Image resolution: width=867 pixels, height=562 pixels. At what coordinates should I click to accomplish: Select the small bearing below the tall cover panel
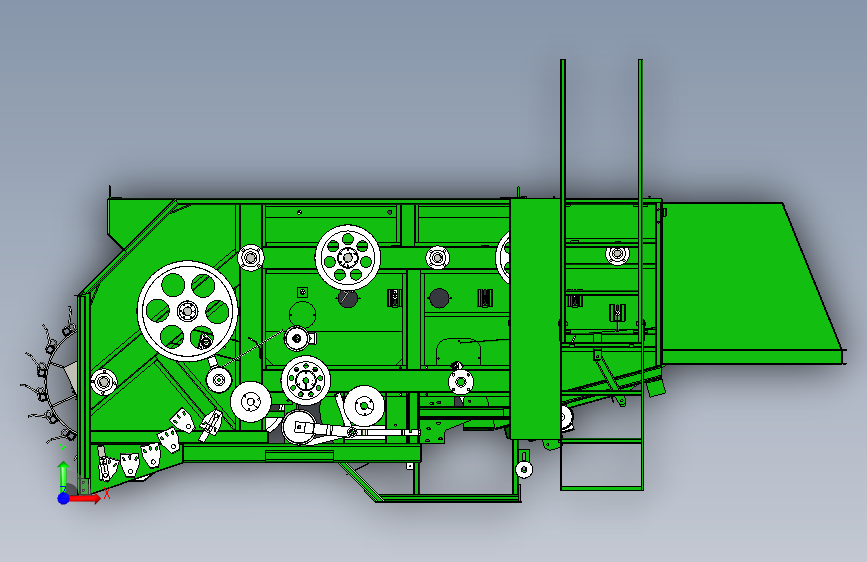pos(524,470)
